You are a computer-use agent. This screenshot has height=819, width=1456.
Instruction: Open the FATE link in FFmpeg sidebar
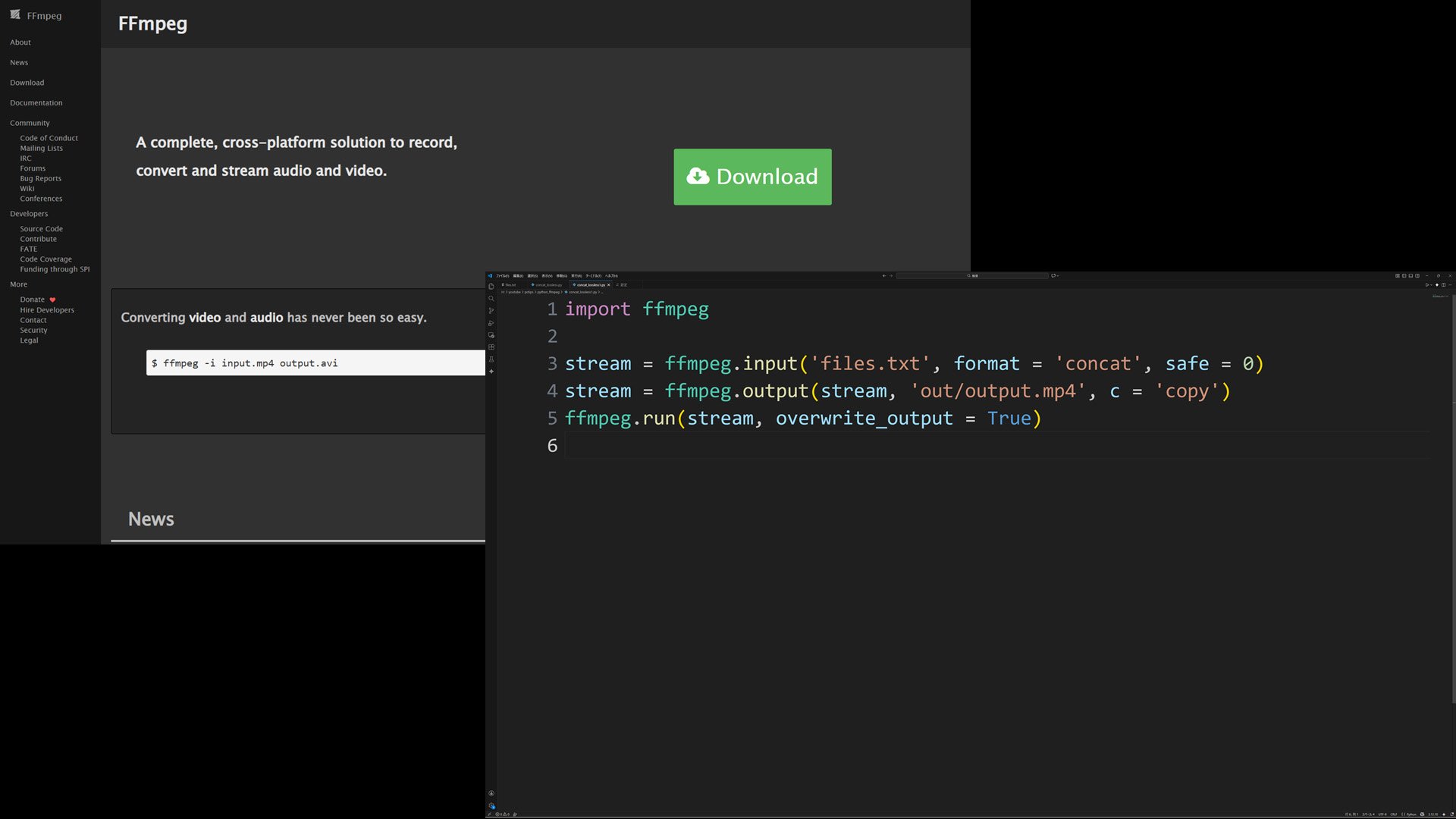click(28, 249)
